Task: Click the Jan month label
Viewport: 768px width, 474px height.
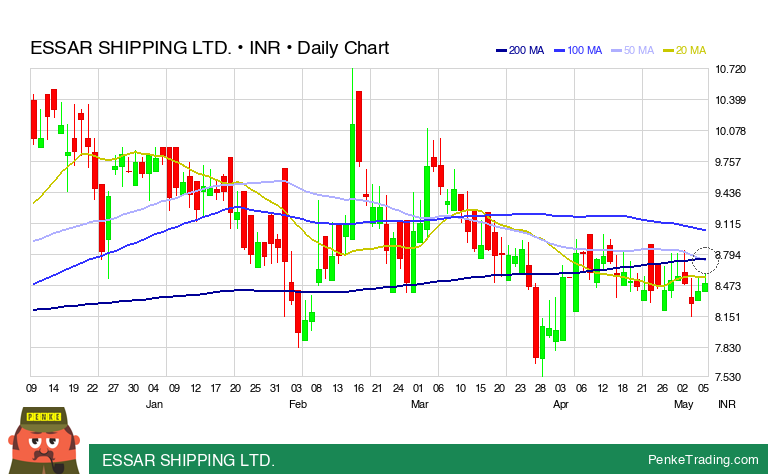Action: pos(154,404)
